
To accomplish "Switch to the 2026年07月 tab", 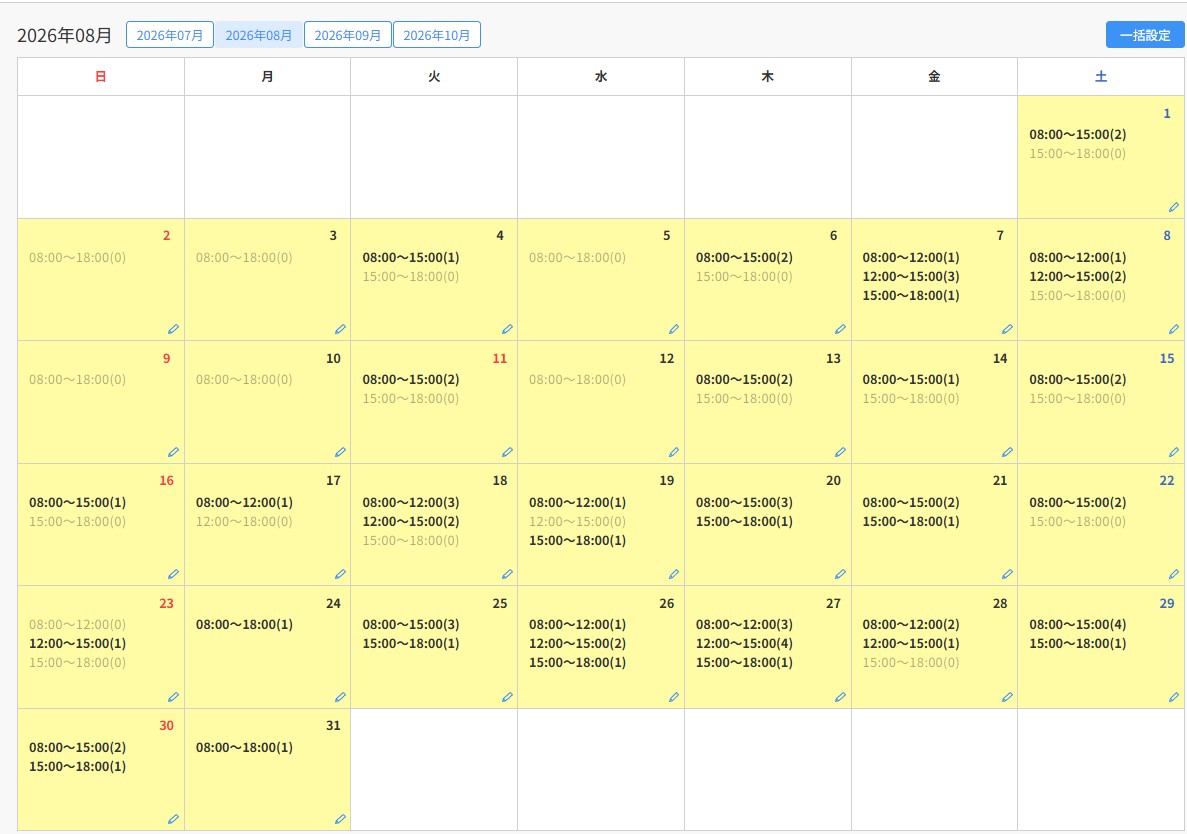I will coord(170,35).
